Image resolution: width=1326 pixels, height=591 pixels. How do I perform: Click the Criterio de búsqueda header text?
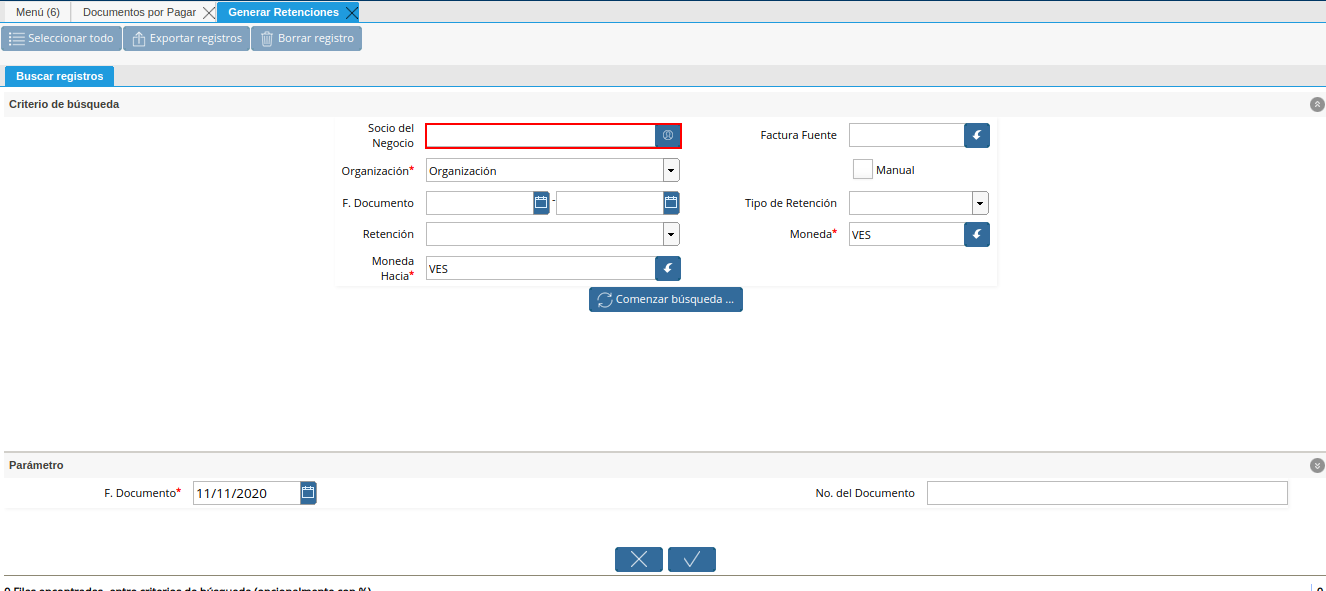coord(64,104)
